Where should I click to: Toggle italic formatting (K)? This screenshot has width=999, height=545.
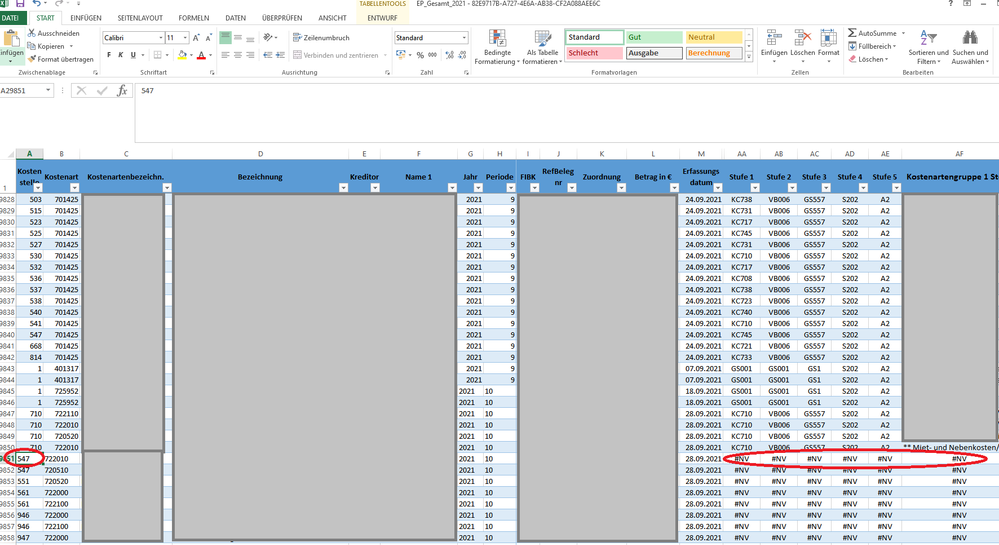click(121, 55)
